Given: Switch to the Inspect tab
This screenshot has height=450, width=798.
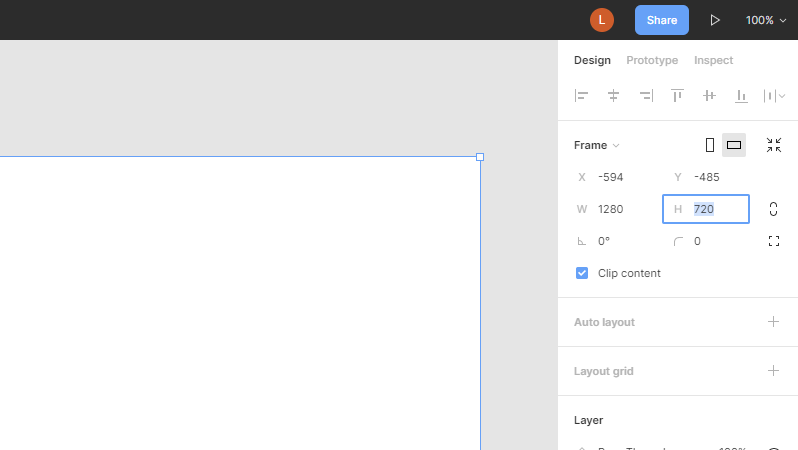Looking at the screenshot, I should point(714,60).
